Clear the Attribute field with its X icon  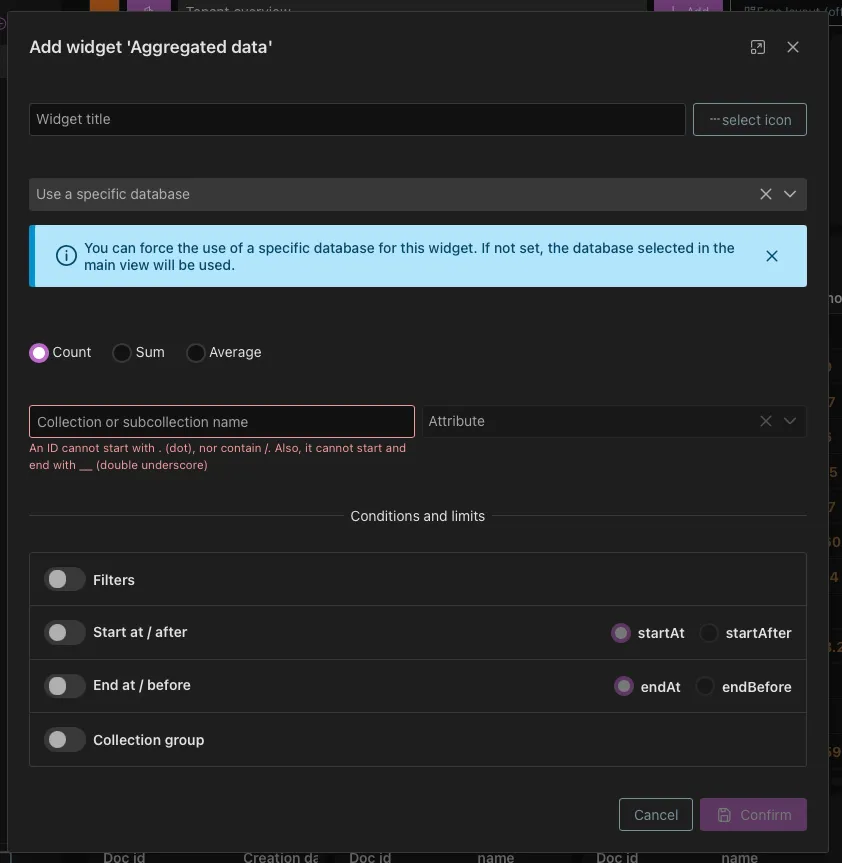point(765,421)
